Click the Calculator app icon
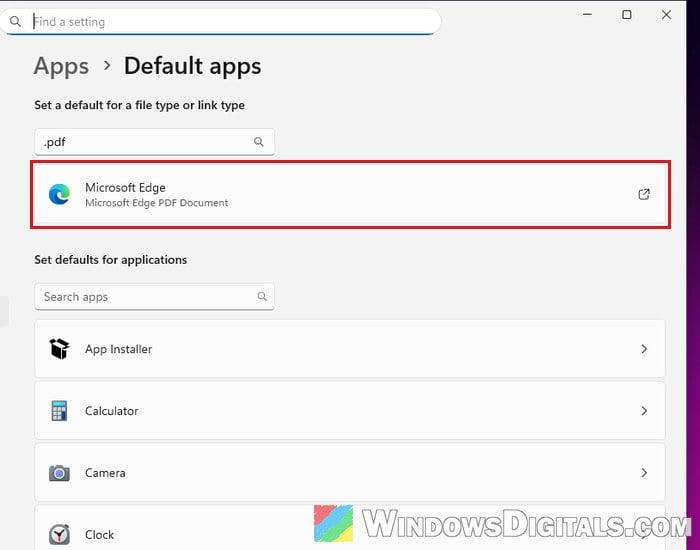Viewport: 700px width, 550px height. pyautogui.click(x=59, y=411)
